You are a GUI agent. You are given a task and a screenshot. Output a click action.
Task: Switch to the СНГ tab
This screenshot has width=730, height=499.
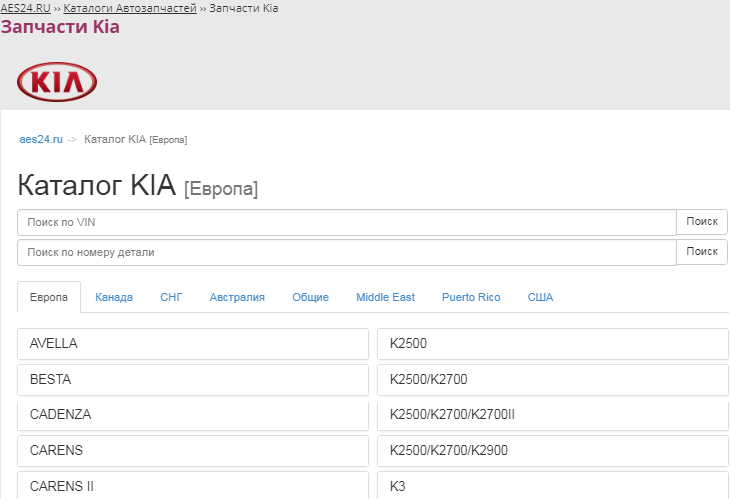pos(171,297)
